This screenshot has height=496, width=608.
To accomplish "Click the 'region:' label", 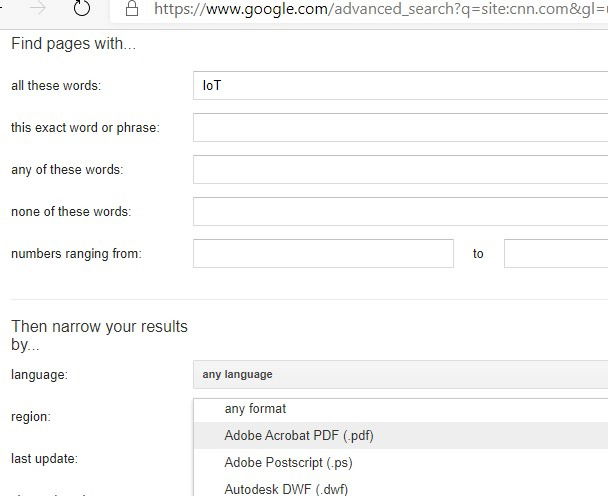I will pyautogui.click(x=30, y=416).
